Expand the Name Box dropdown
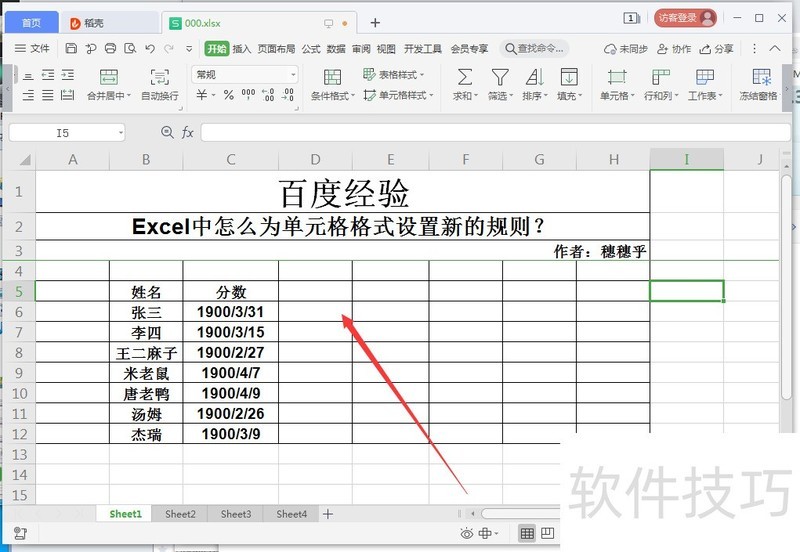The width and height of the screenshot is (800, 552). 120,133
